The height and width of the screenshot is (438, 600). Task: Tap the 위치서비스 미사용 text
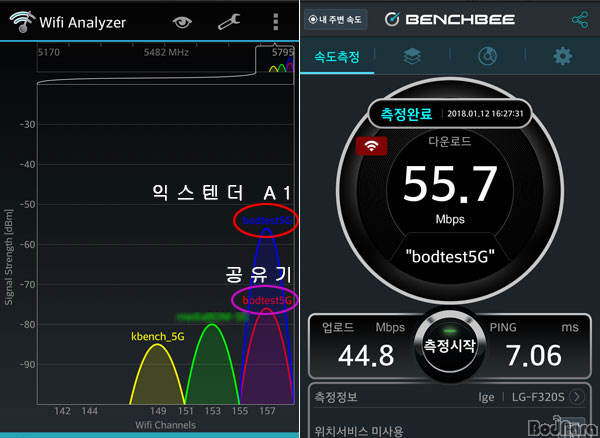(359, 431)
